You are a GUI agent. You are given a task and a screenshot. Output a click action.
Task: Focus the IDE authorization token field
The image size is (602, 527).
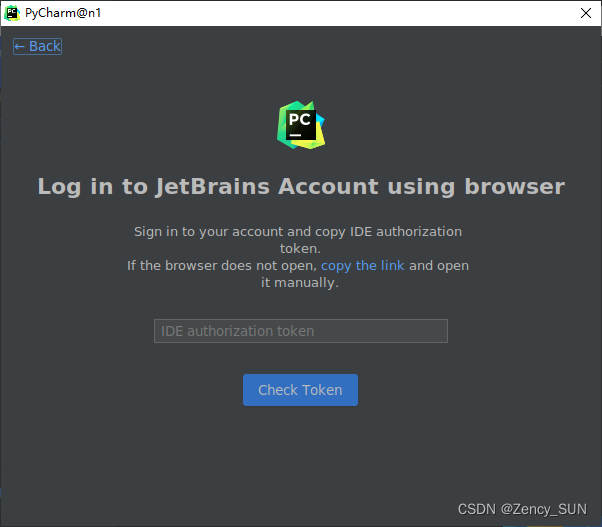point(301,331)
